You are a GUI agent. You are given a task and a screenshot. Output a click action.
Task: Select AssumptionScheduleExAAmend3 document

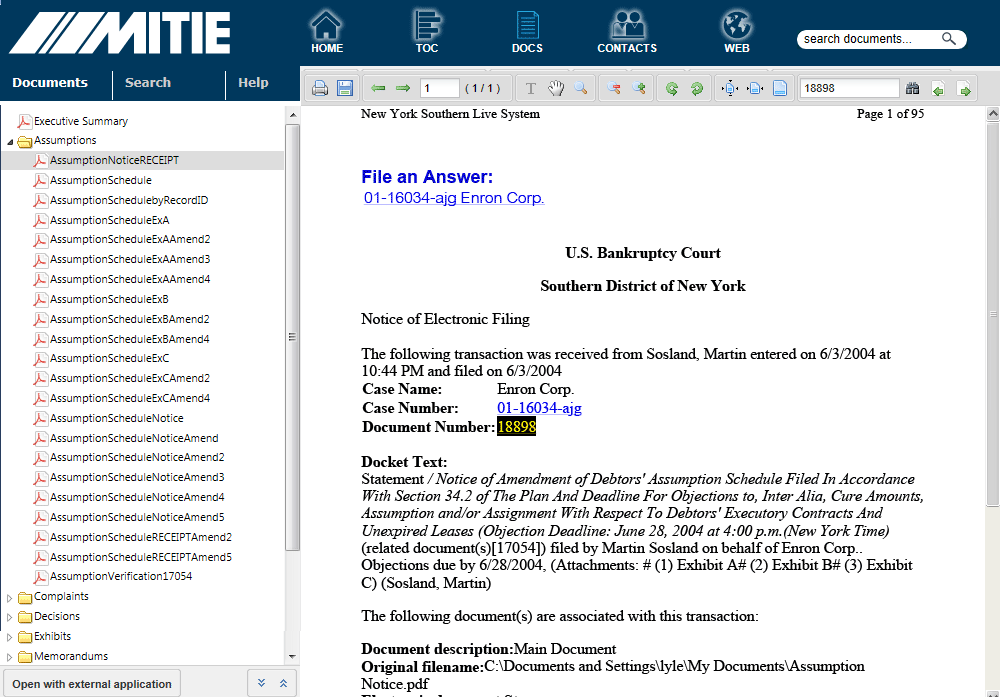[129, 260]
